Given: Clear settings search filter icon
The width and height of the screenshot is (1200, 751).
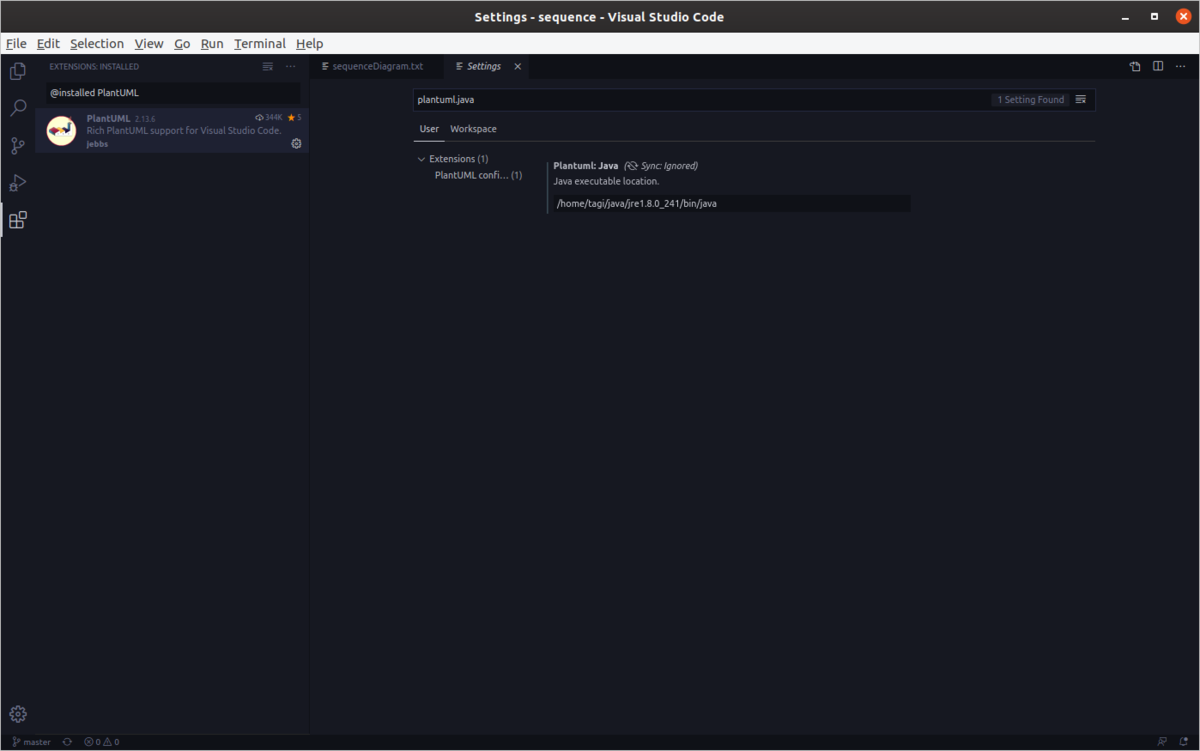Looking at the screenshot, I should (x=1081, y=100).
